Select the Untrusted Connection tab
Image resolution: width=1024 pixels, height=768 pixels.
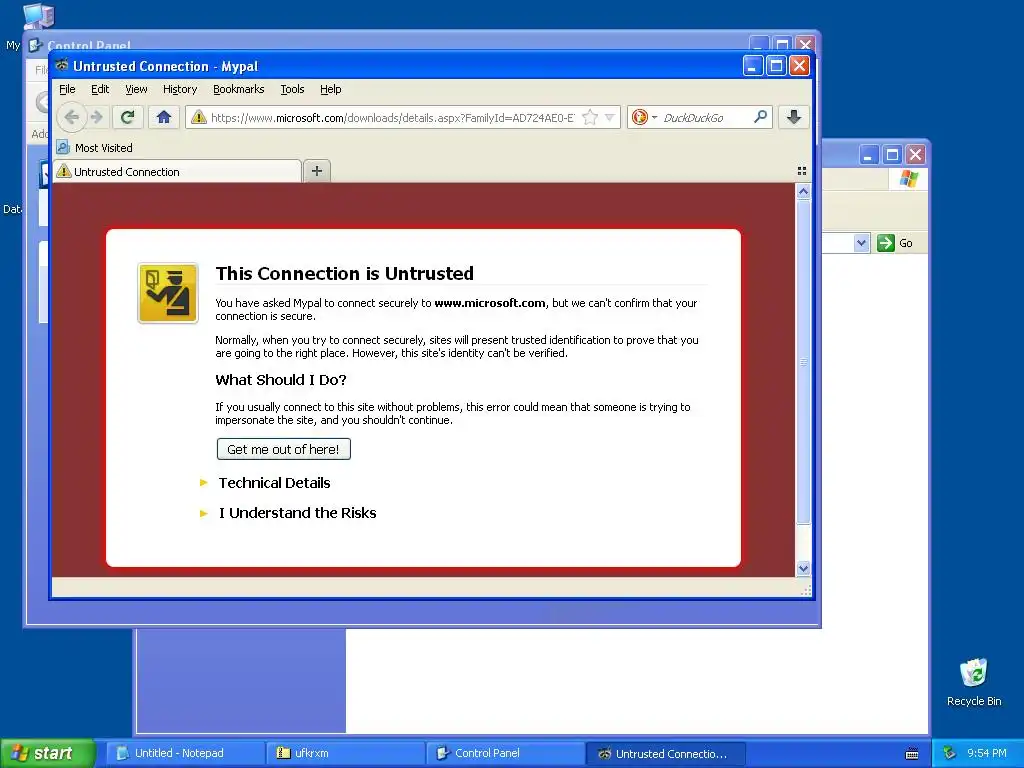[x=177, y=172]
